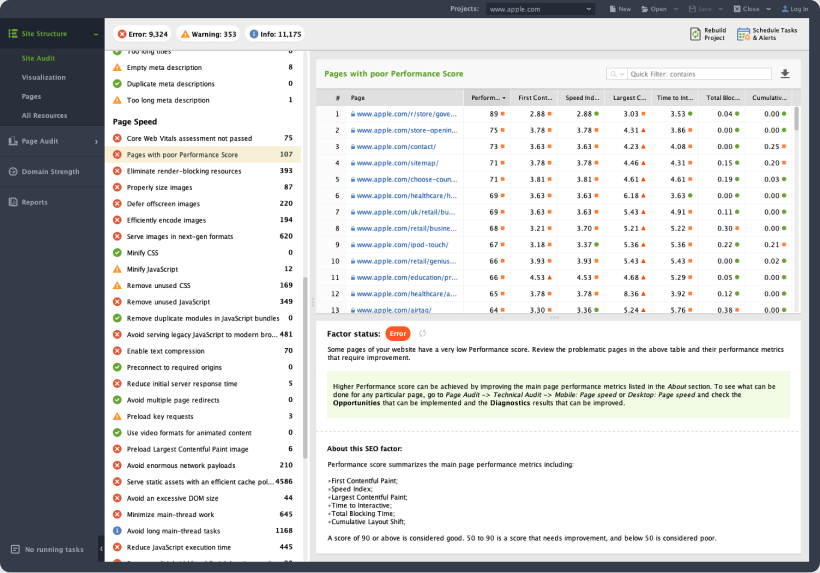This screenshot has height=573, width=820.
Task: Select Avoid an excessive DOM size
Action: coord(204,498)
